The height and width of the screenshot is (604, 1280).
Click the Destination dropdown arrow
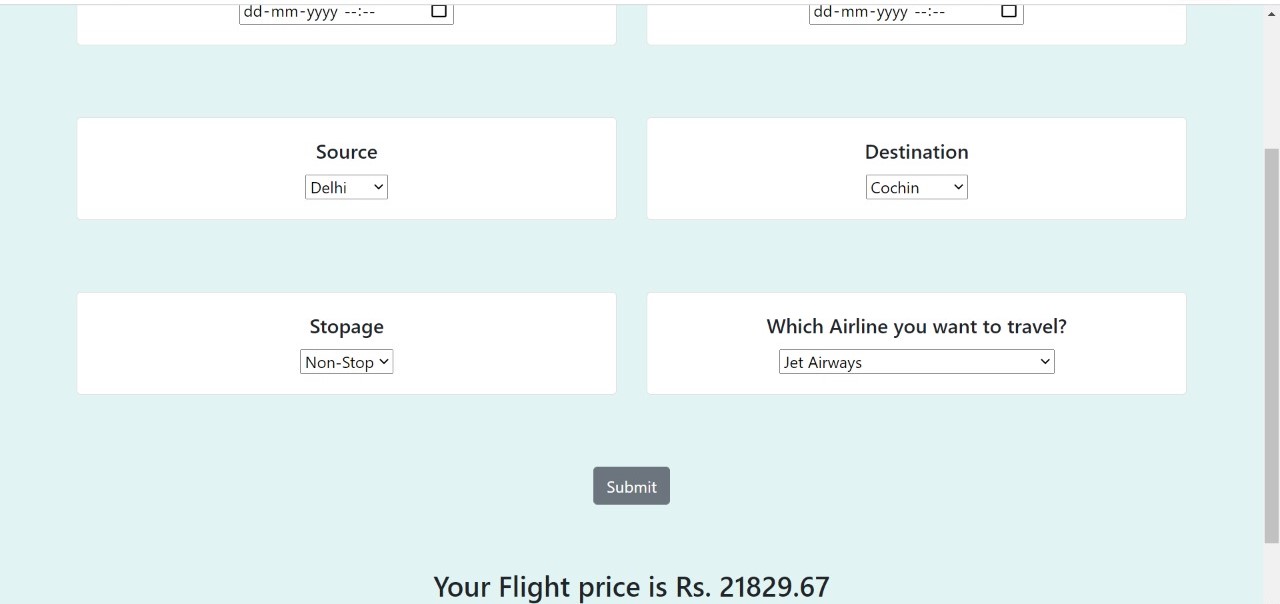(x=957, y=187)
